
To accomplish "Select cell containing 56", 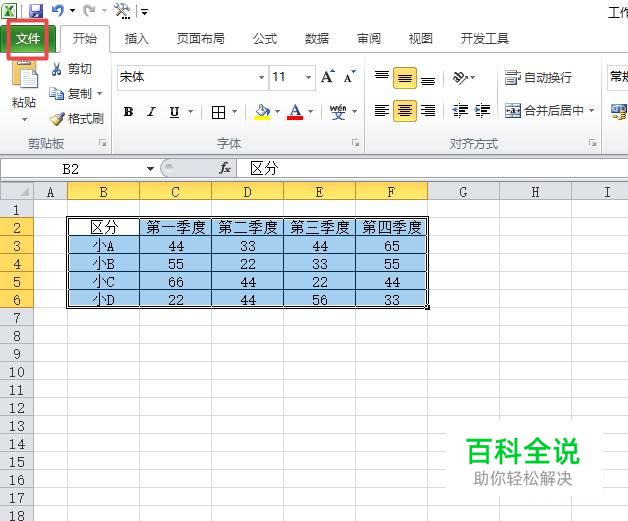I will point(319,300).
